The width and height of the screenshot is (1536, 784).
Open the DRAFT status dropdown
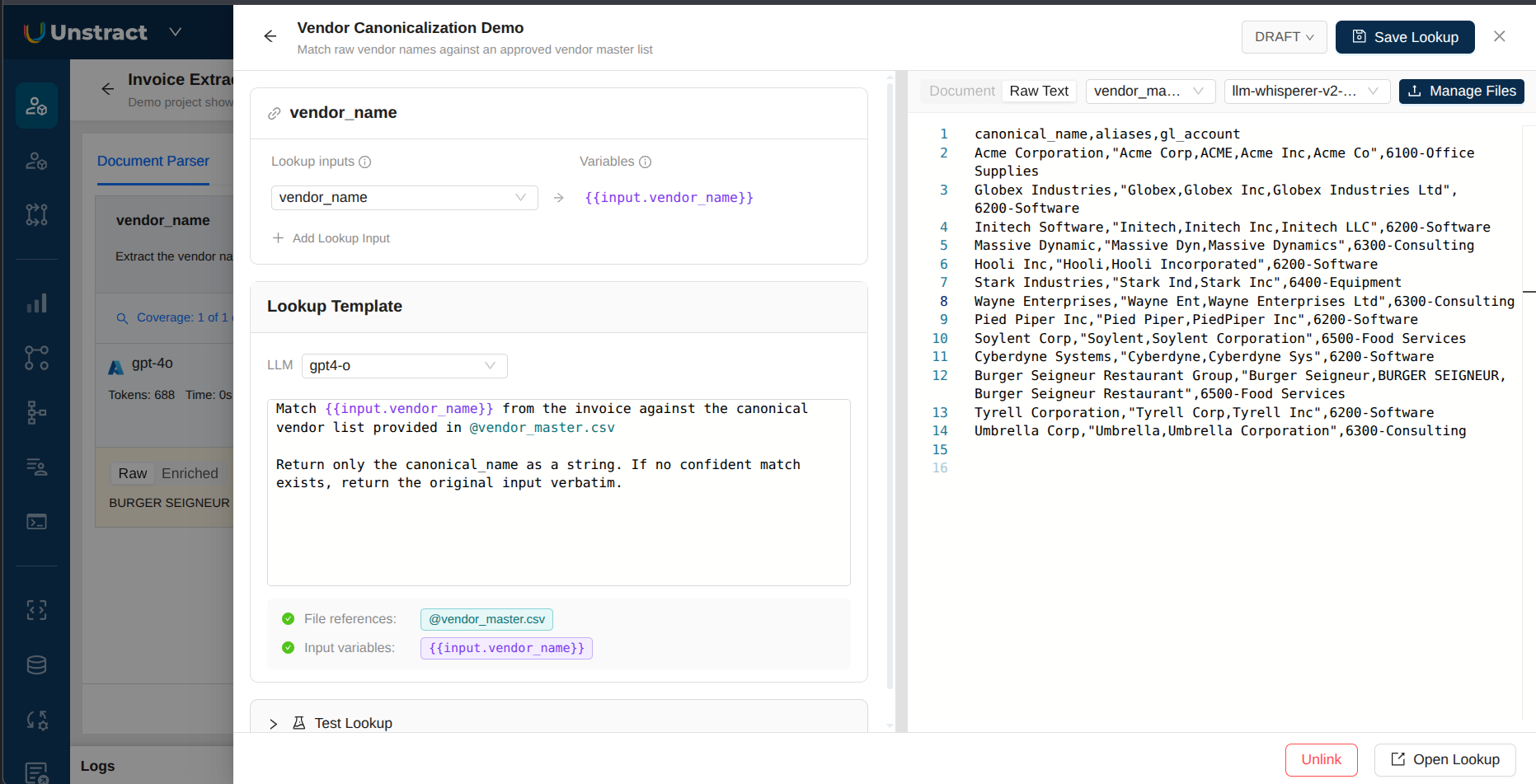click(x=1285, y=37)
